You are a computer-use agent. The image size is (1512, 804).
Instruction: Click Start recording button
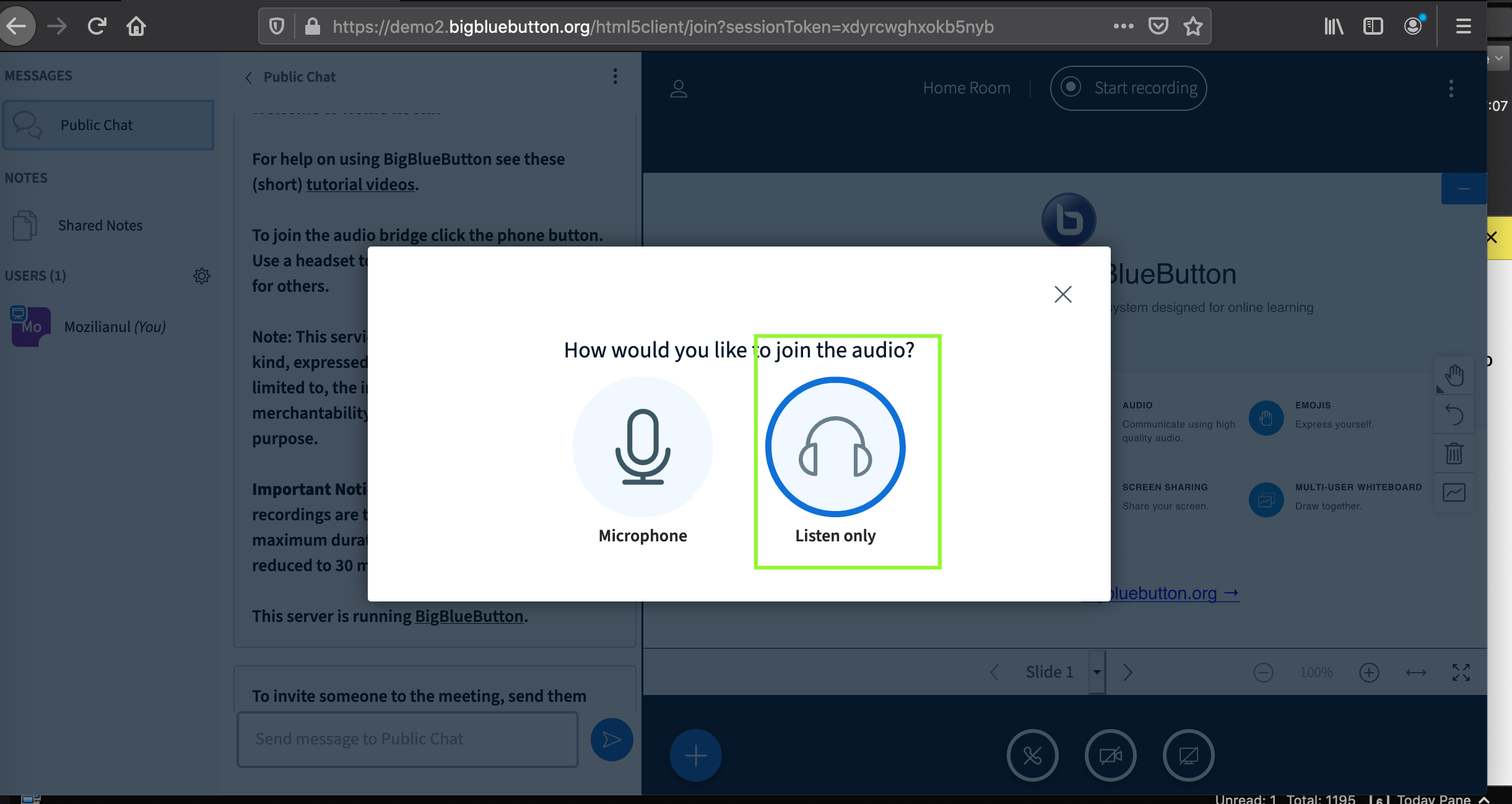[x=1128, y=88]
